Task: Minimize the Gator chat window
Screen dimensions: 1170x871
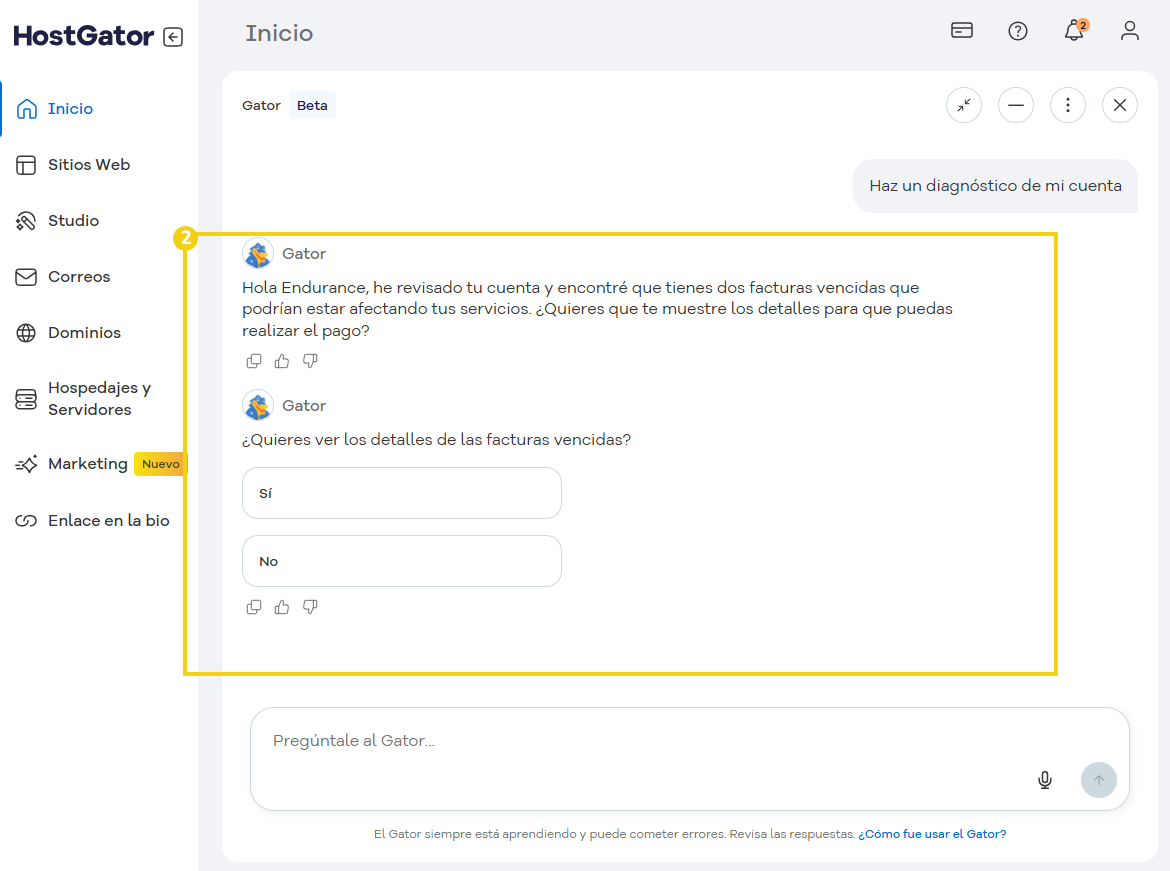Action: click(x=1016, y=105)
